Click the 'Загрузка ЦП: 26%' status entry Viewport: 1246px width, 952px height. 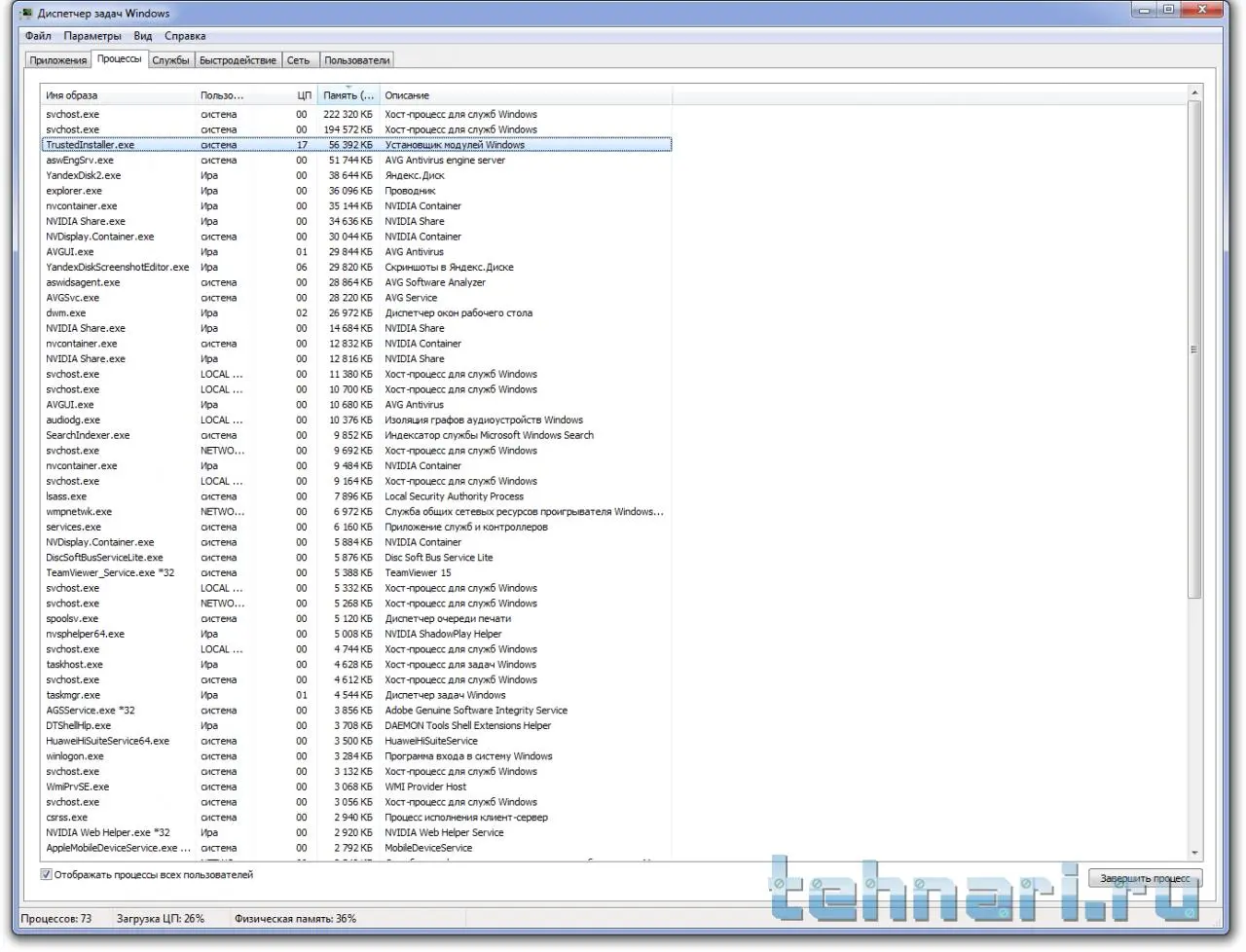tap(161, 919)
